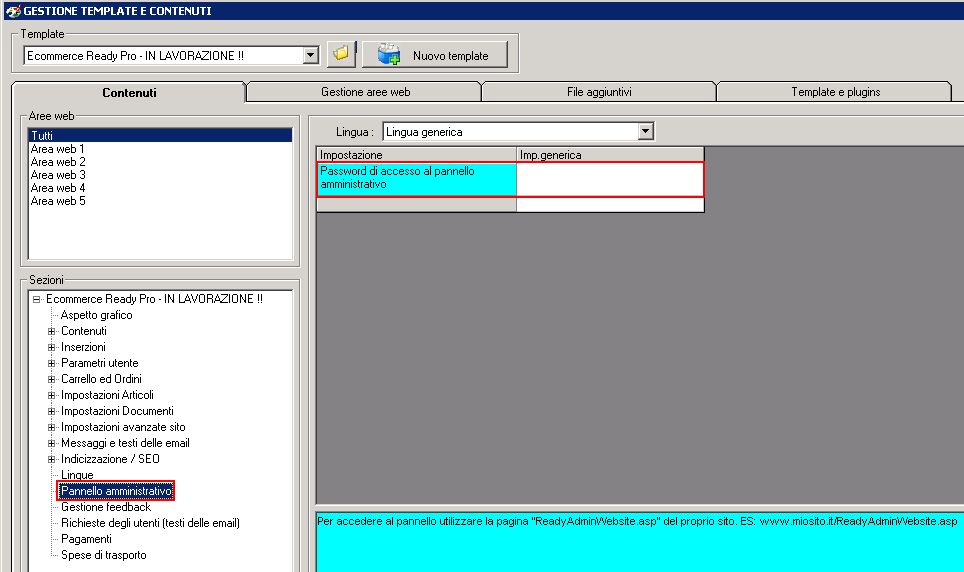This screenshot has width=964, height=572.
Task: Open the Lingua dropdown arrow
Action: (645, 131)
